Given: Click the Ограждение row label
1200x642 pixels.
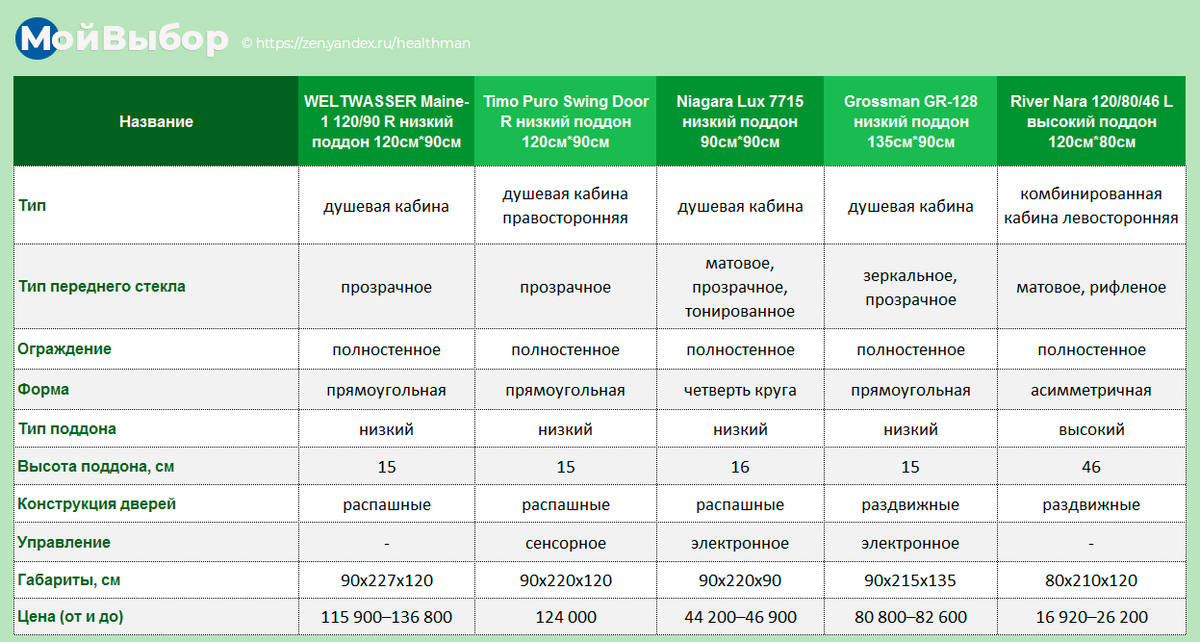Looking at the screenshot, I should coord(64,349).
